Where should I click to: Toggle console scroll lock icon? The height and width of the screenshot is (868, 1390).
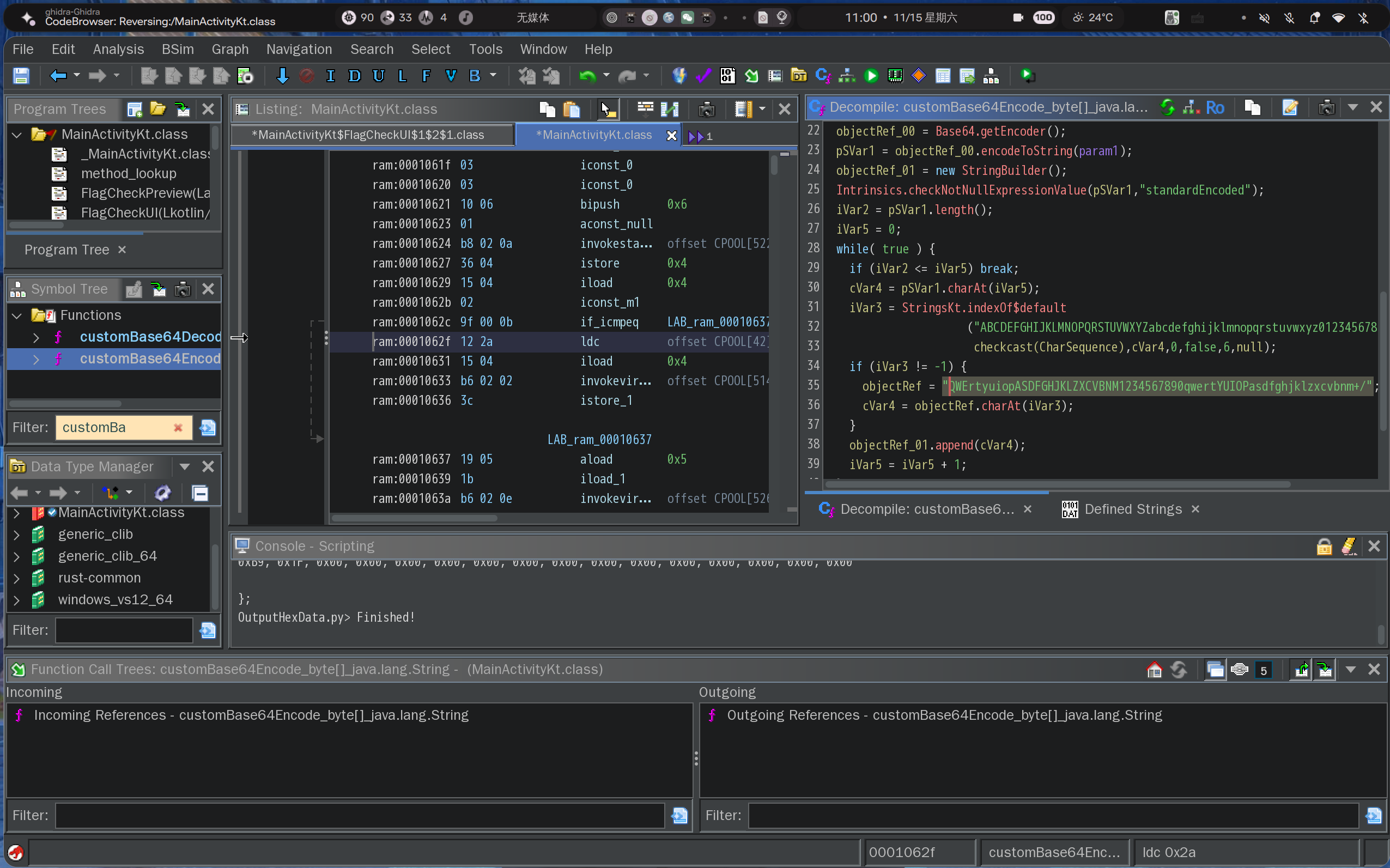click(x=1324, y=546)
